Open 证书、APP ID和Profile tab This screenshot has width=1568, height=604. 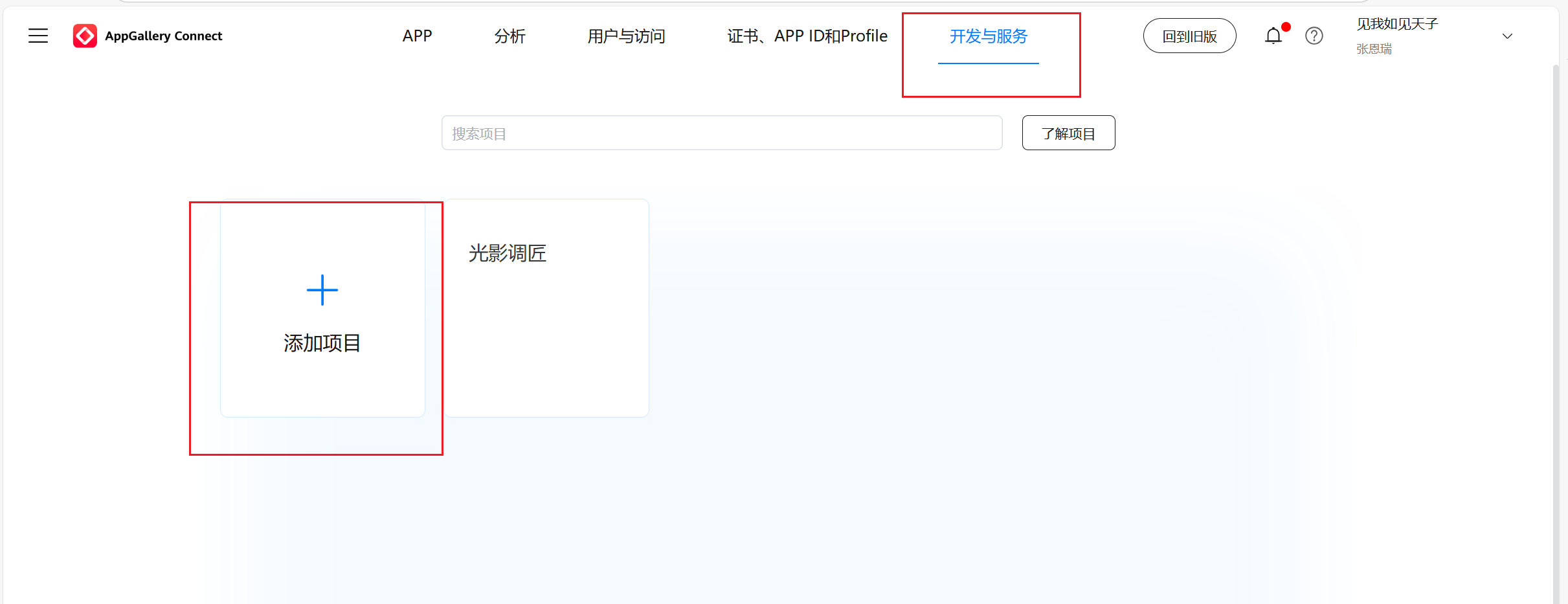[x=807, y=36]
